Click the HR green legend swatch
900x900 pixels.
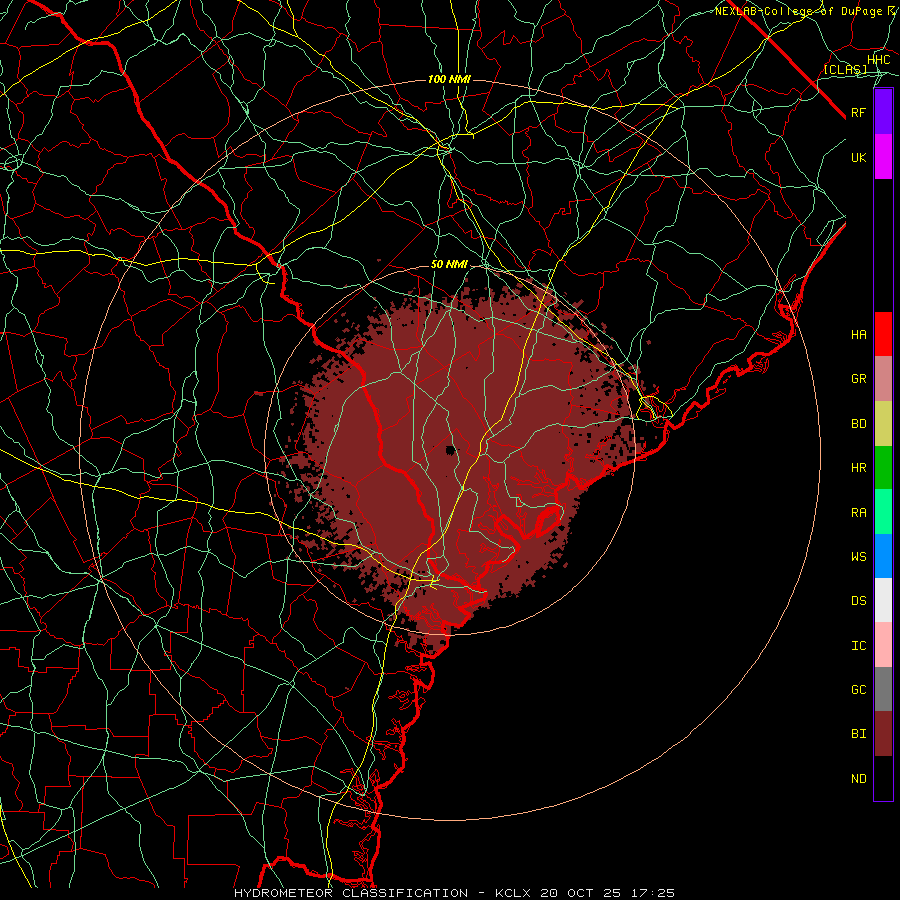(883, 468)
